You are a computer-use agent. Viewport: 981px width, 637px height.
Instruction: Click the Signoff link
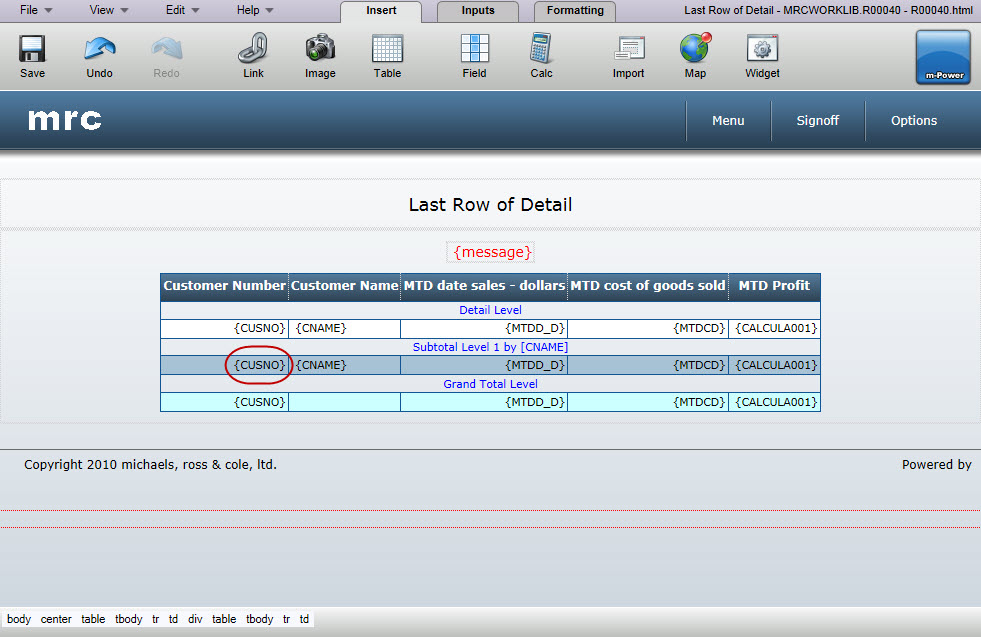point(818,121)
